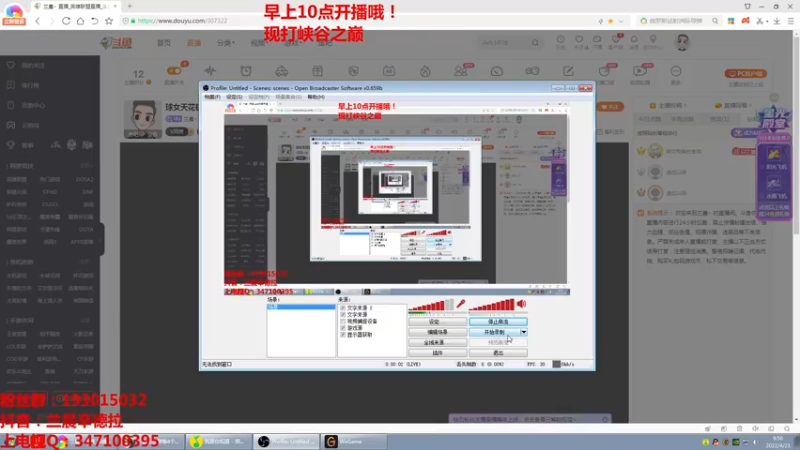Screen dimensions: 800x450
Task: Open 设定 menu in OBS menu bar
Action: [x=234, y=97]
